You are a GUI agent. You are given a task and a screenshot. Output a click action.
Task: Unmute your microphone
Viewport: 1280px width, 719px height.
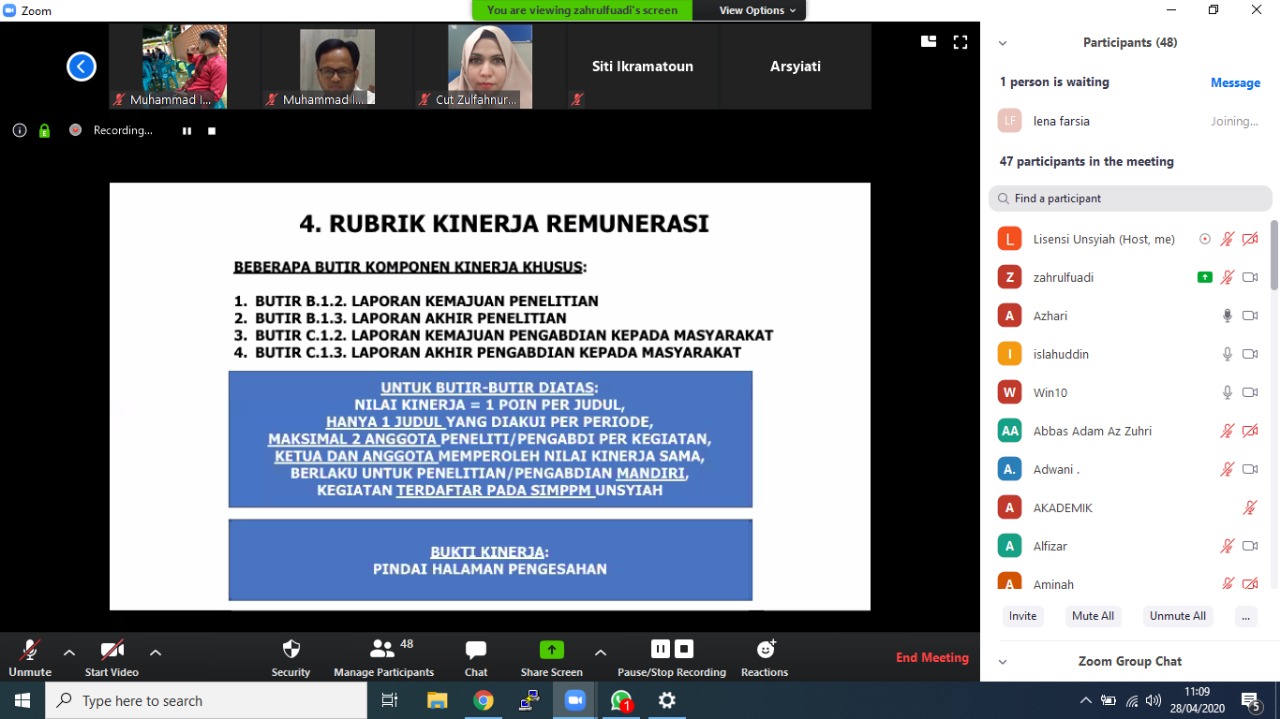[29, 657]
